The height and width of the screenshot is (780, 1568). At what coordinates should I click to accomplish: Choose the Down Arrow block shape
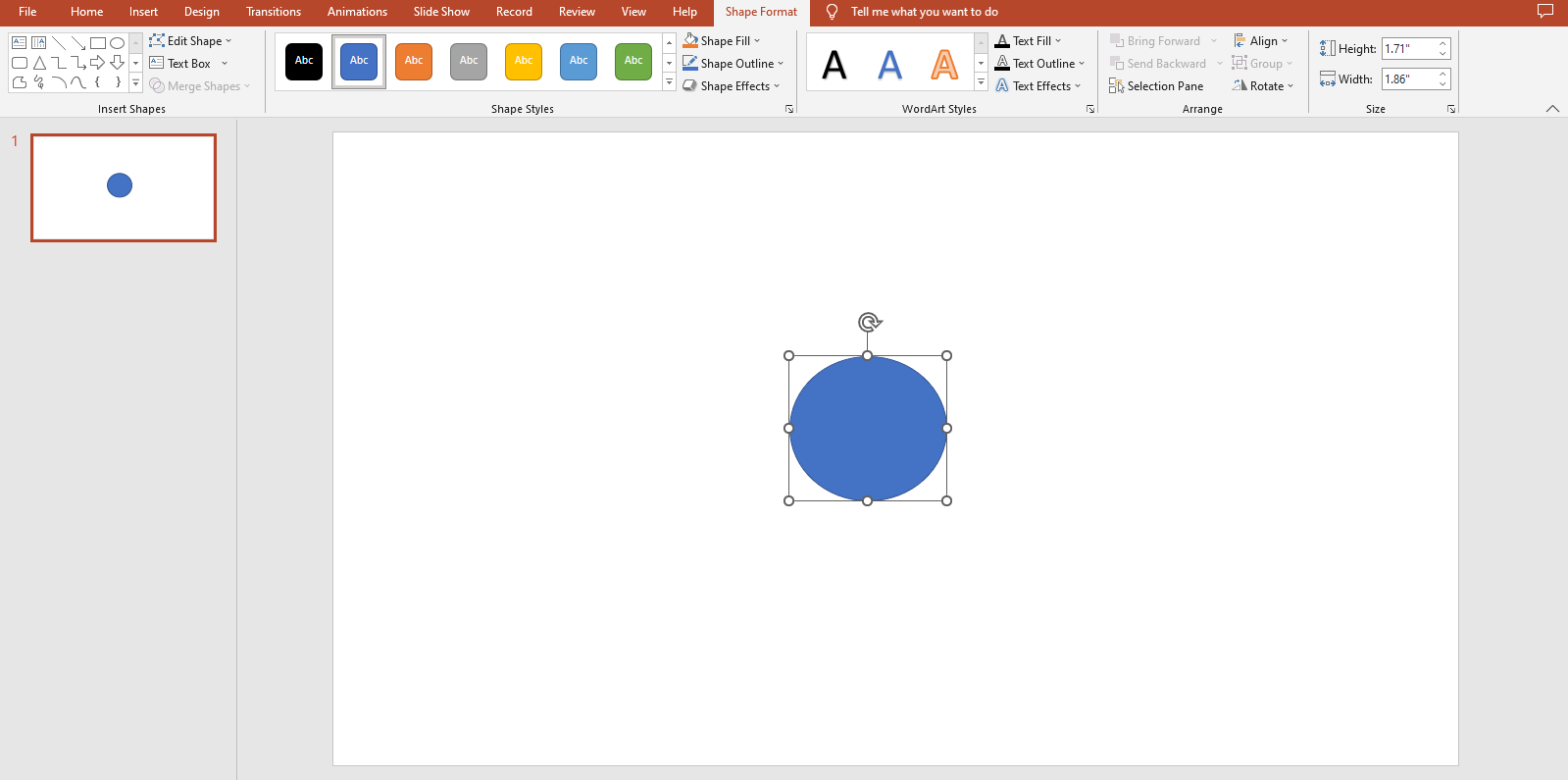[118, 63]
